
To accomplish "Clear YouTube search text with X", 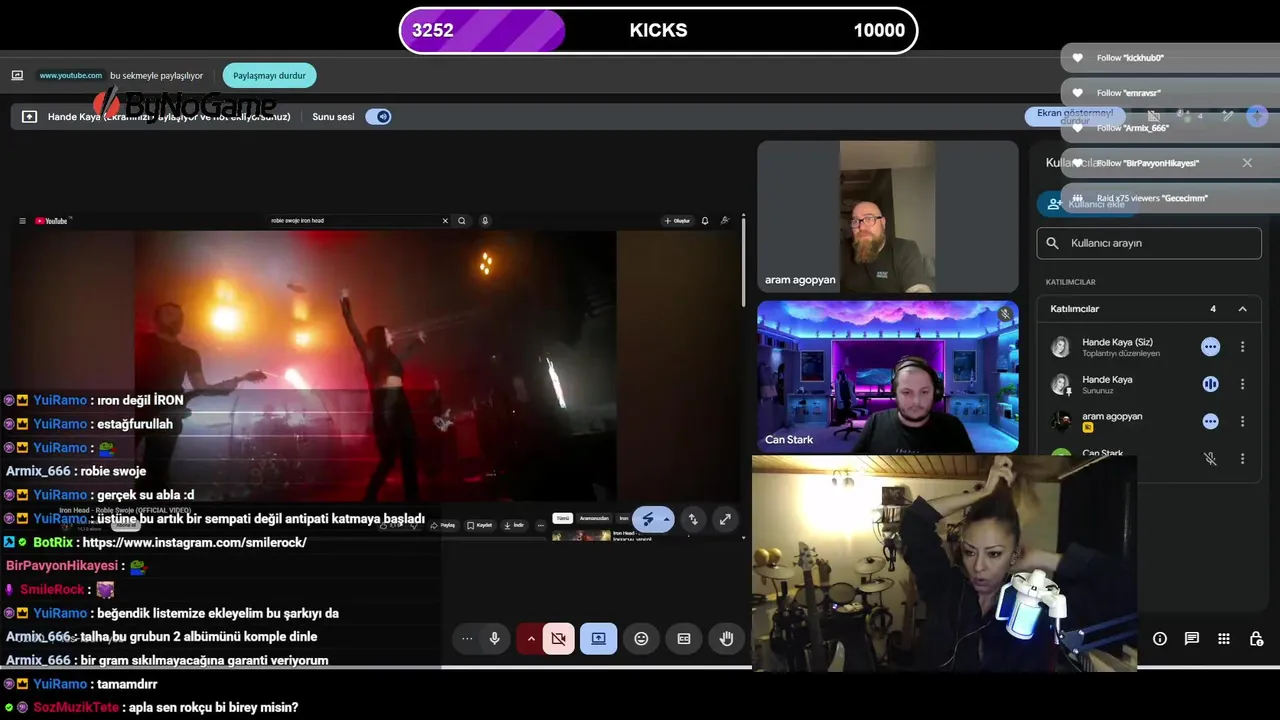I will 445,221.
